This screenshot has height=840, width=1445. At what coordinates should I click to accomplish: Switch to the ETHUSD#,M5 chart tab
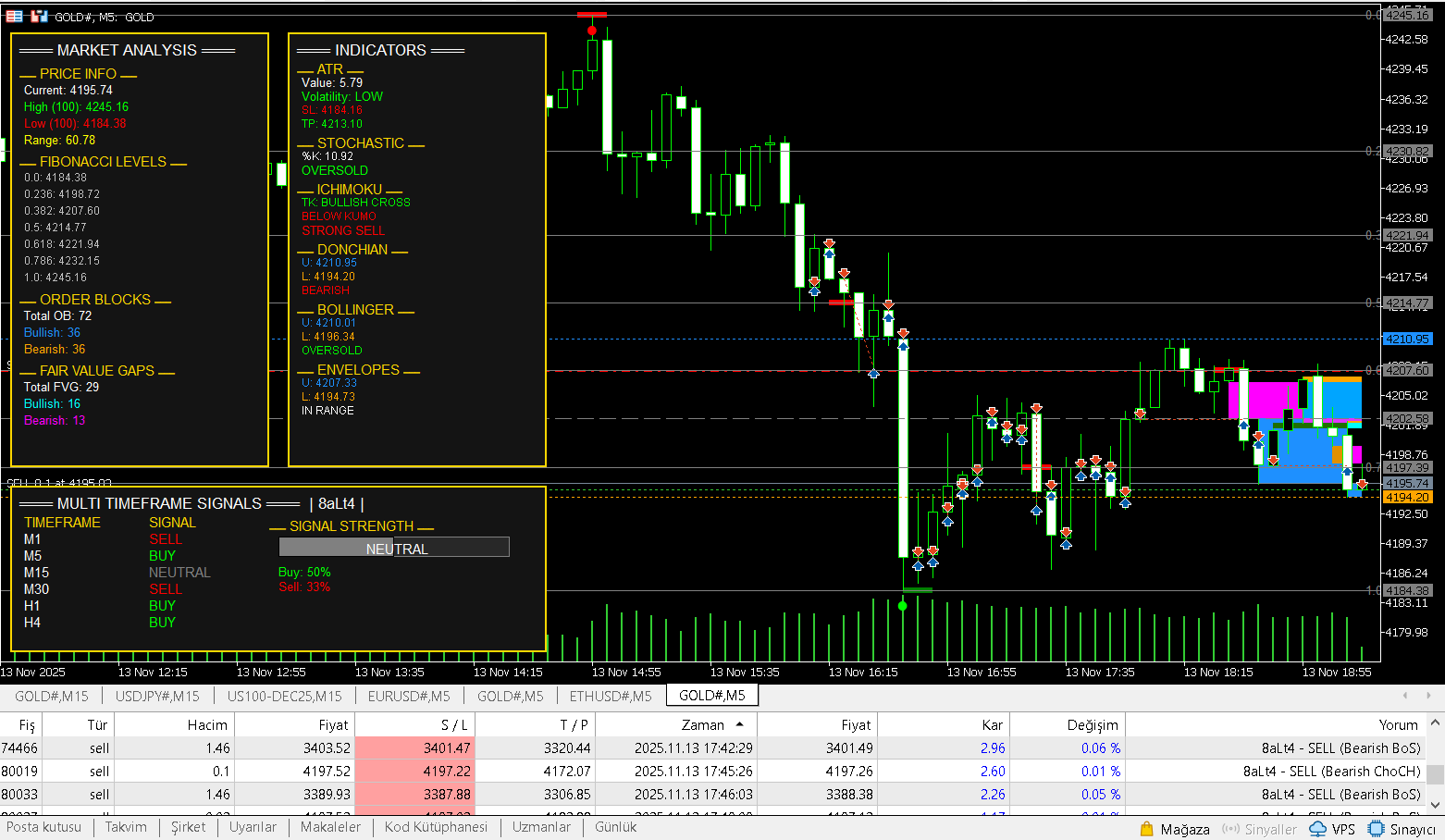(x=611, y=696)
